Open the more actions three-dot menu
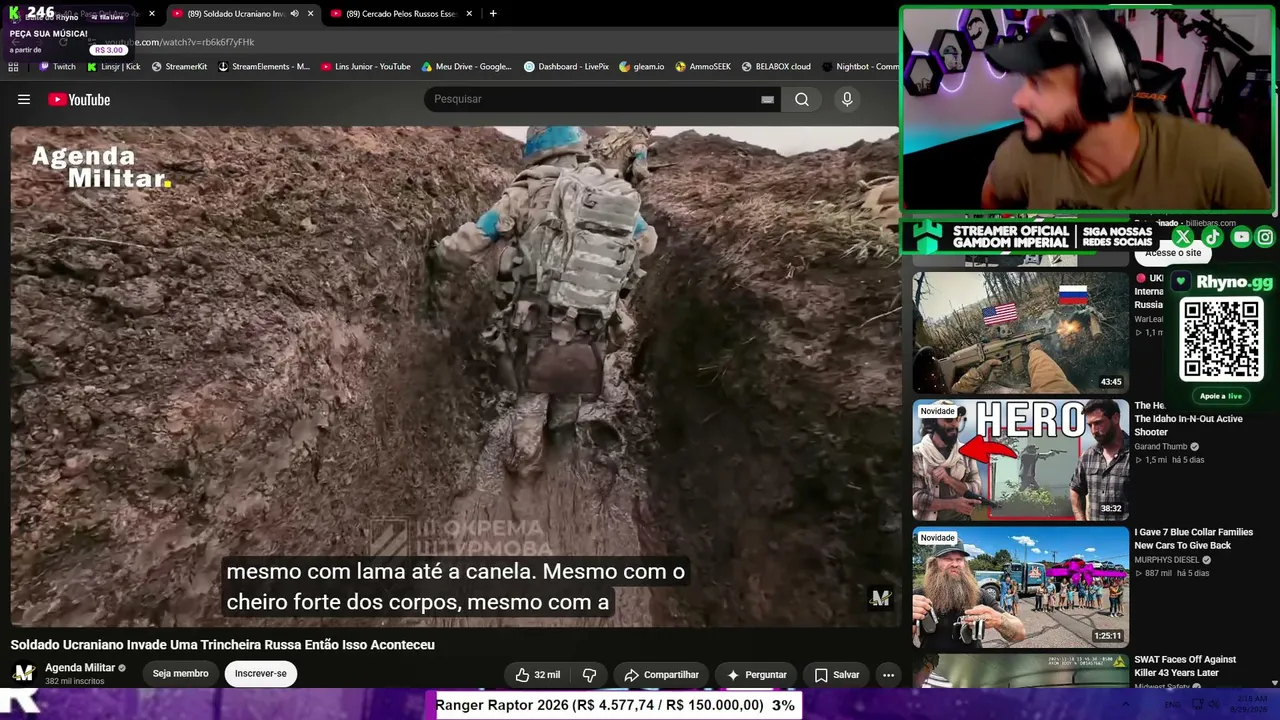 (x=888, y=675)
